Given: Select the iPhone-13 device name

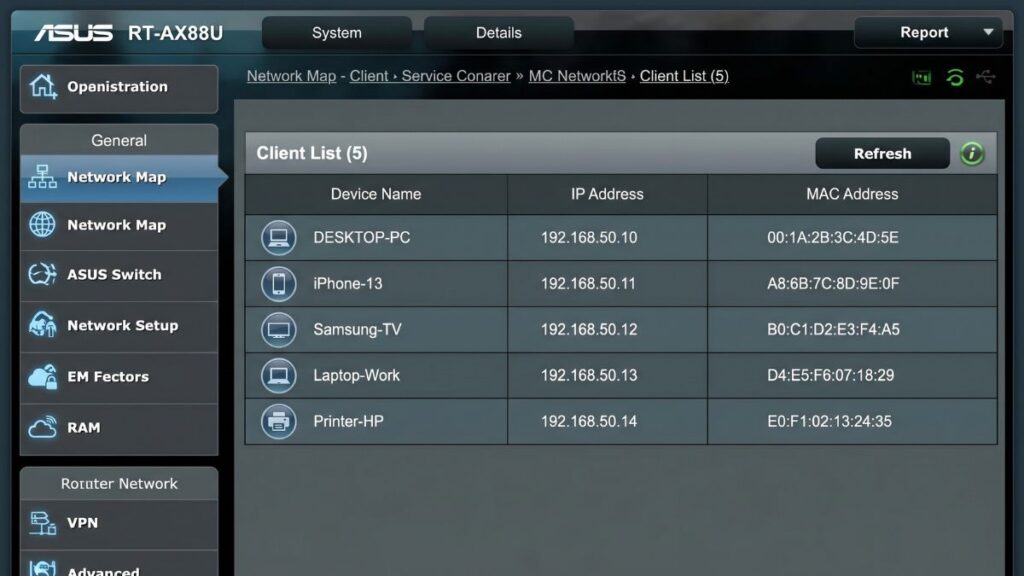Looking at the screenshot, I should click(348, 283).
